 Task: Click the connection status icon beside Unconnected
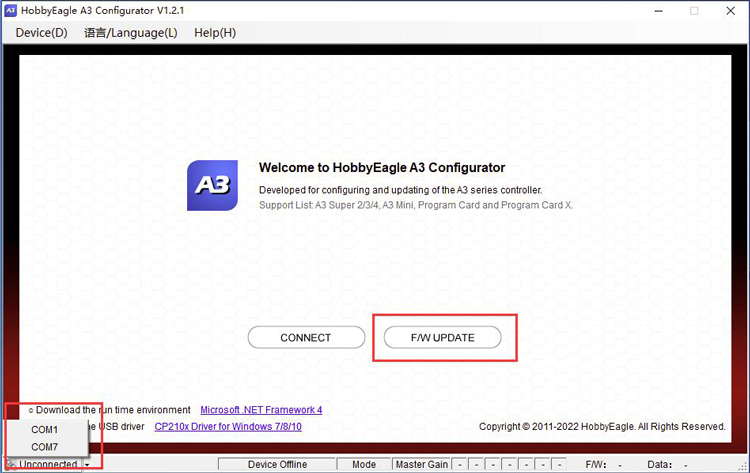pyautogui.click(x=10, y=465)
